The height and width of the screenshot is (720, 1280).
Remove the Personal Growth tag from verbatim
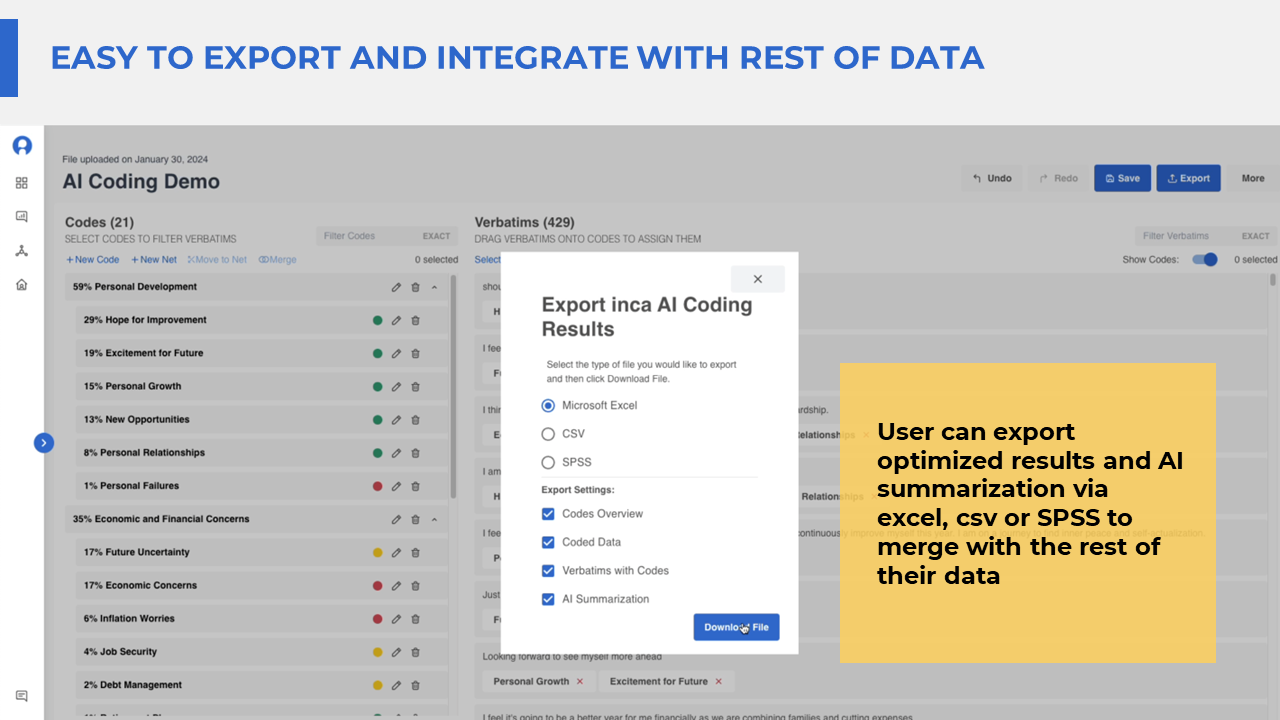click(580, 682)
